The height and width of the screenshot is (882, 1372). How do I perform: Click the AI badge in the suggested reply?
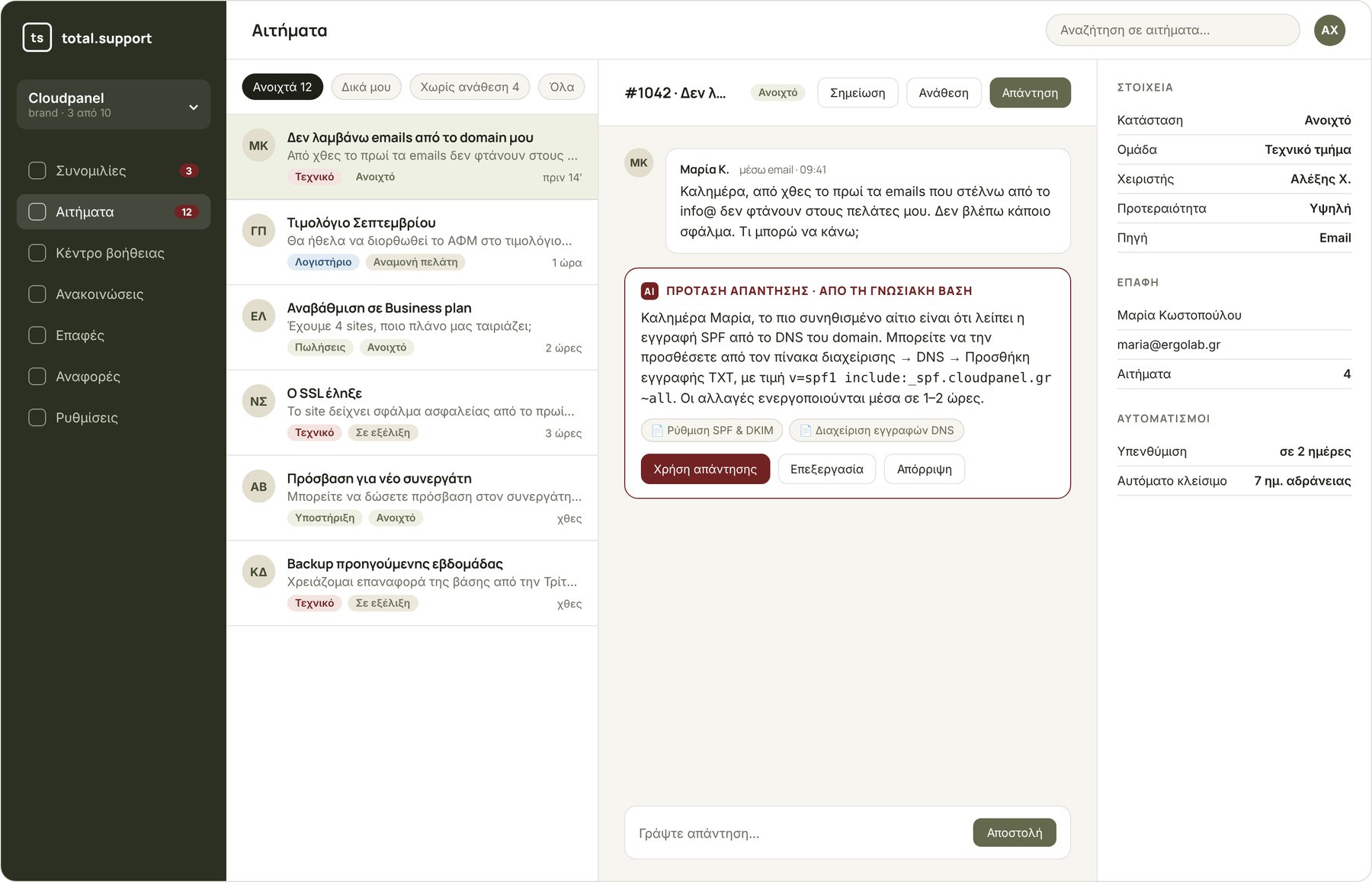click(x=649, y=291)
